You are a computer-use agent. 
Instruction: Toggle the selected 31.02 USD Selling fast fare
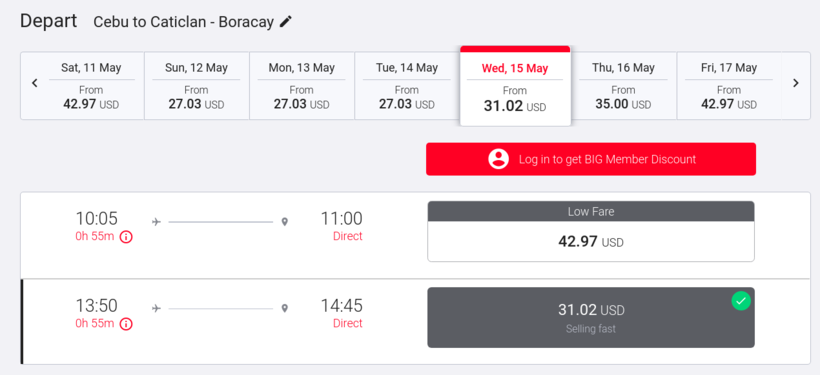(x=591, y=317)
